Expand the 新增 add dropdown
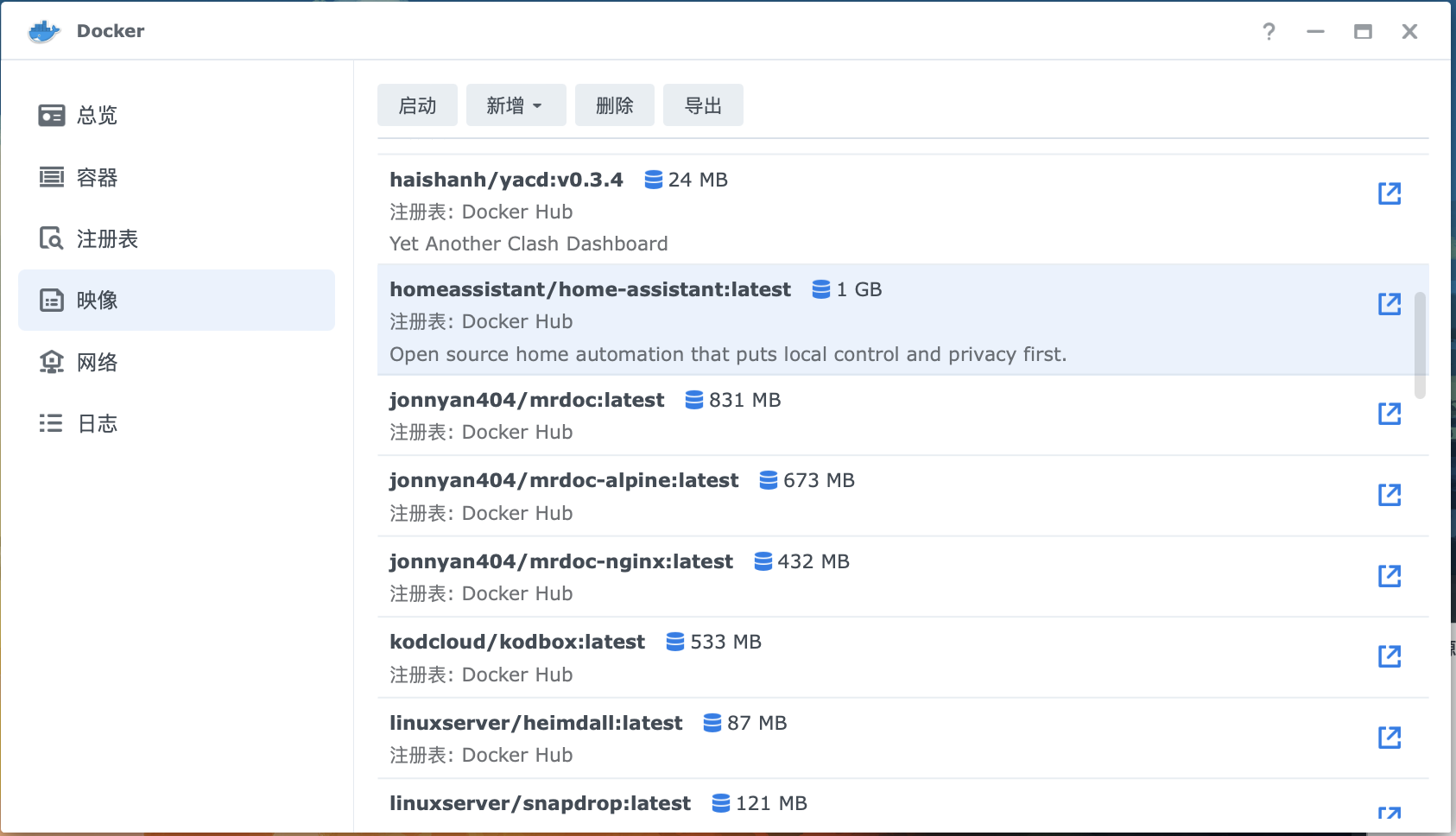 [516, 105]
